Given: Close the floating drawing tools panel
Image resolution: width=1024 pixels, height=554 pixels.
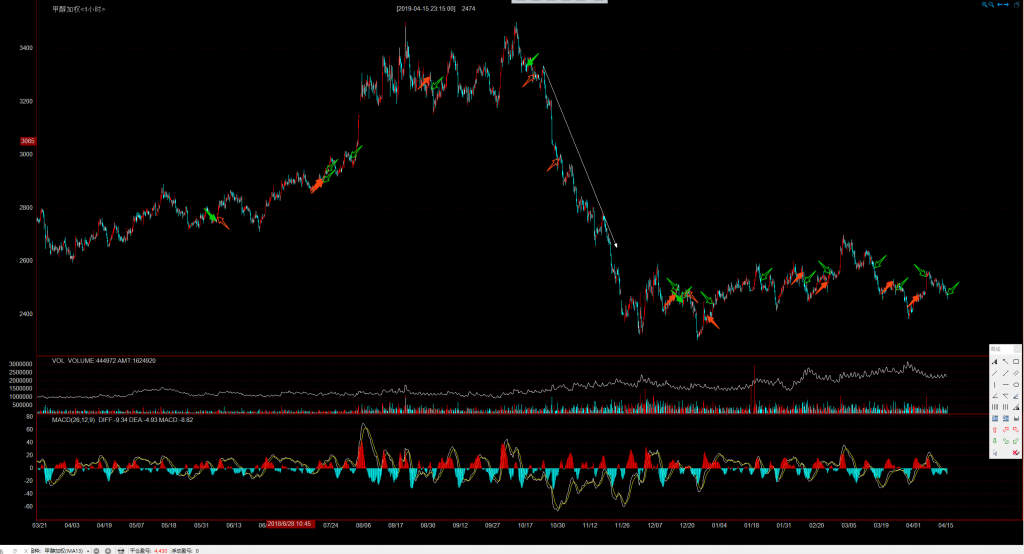Looking at the screenshot, I should click(x=1017, y=349).
